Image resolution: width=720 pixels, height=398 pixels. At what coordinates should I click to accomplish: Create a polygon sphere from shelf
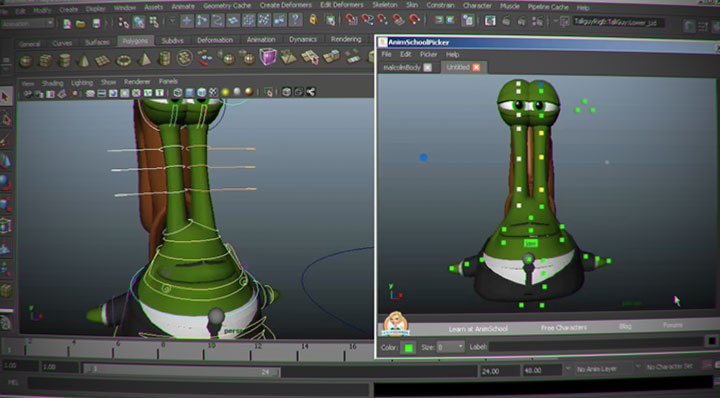[26, 61]
